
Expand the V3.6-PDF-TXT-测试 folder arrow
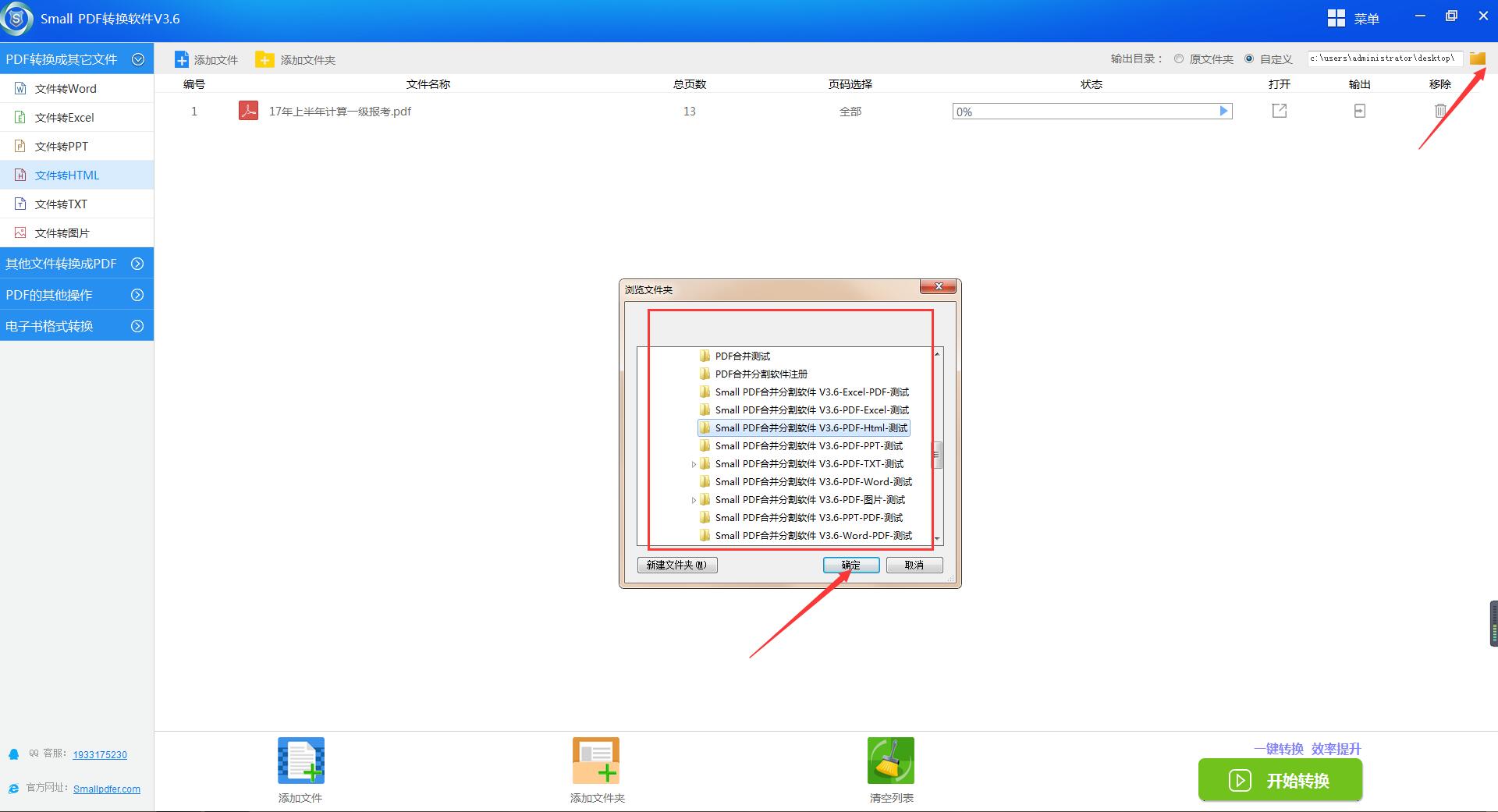pos(693,464)
